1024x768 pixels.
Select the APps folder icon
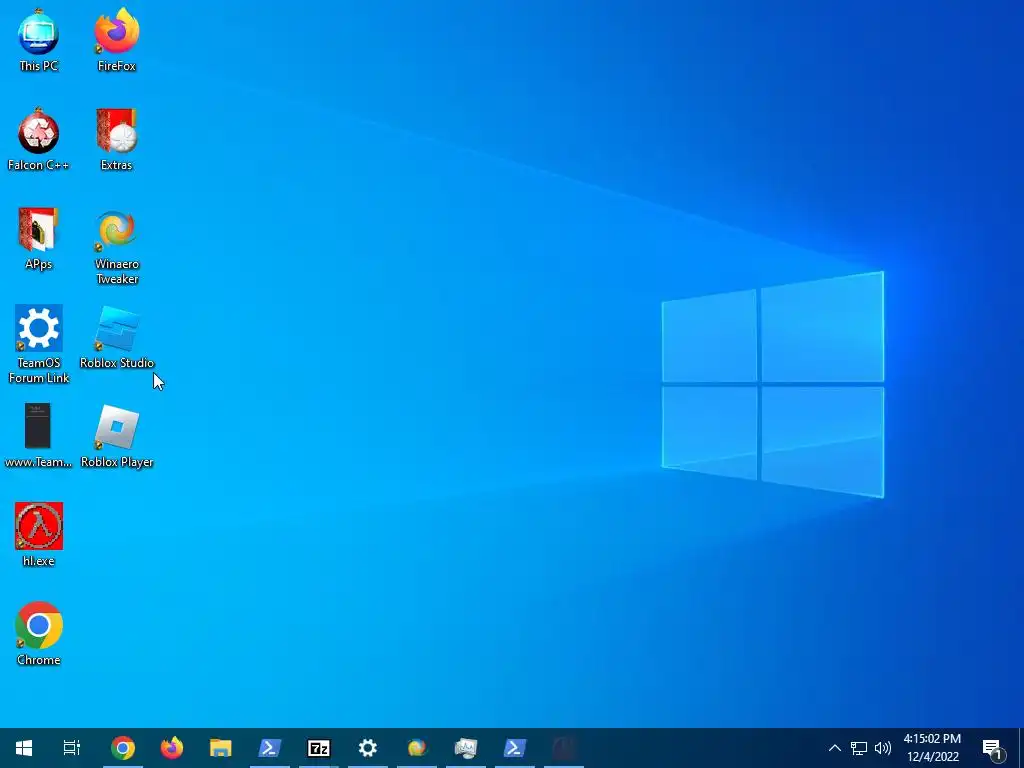pos(39,239)
